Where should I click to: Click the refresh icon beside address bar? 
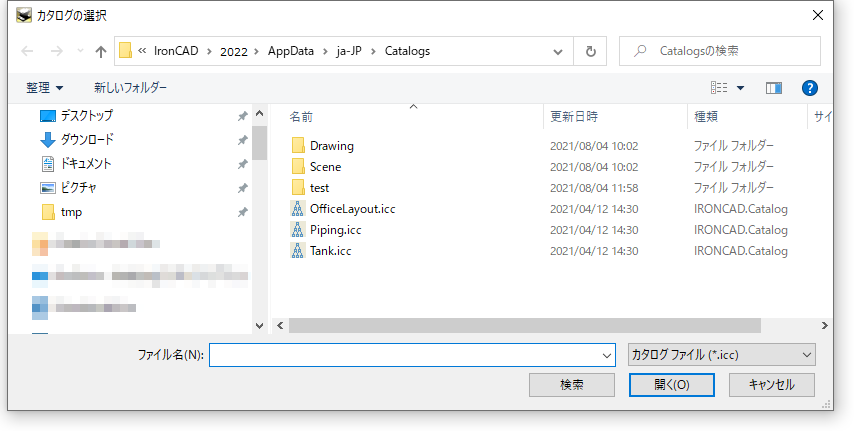590,51
